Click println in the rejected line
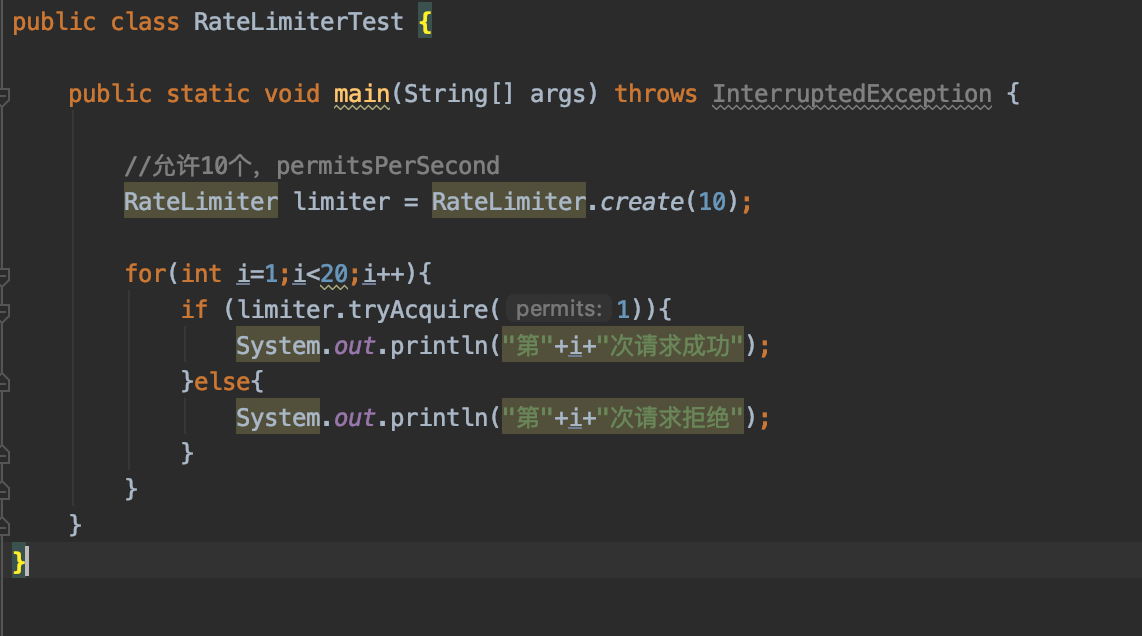The image size is (1142, 636). [x=439, y=417]
